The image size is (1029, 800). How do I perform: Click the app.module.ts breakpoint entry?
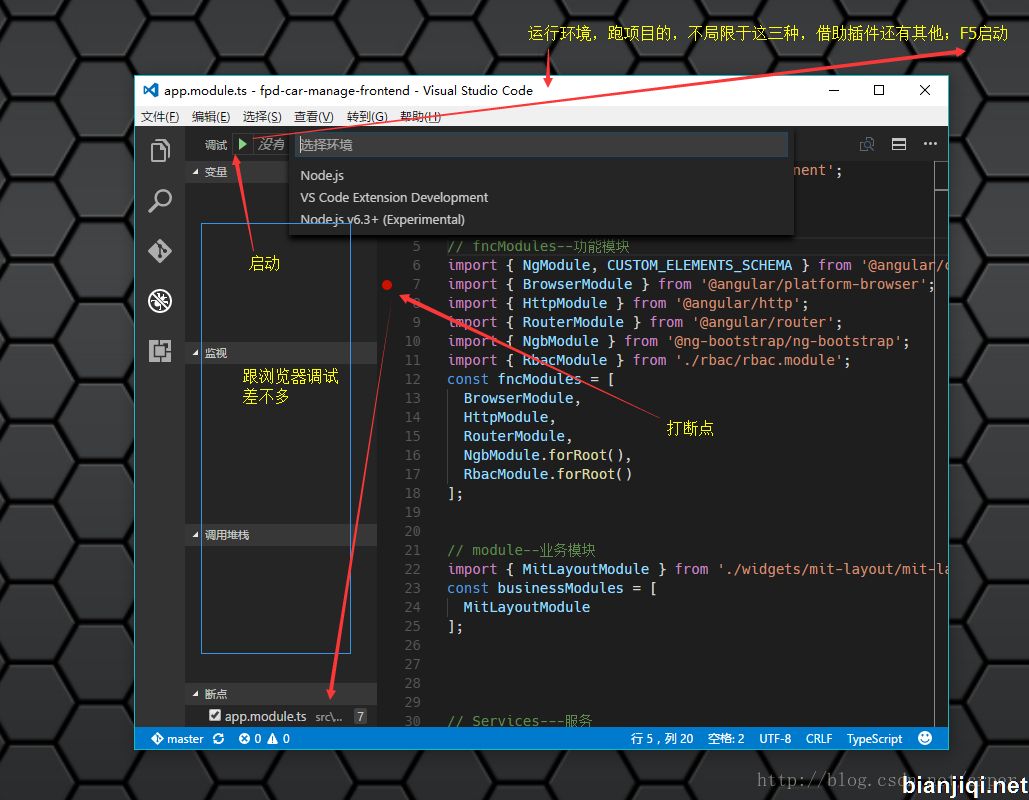(x=282, y=716)
